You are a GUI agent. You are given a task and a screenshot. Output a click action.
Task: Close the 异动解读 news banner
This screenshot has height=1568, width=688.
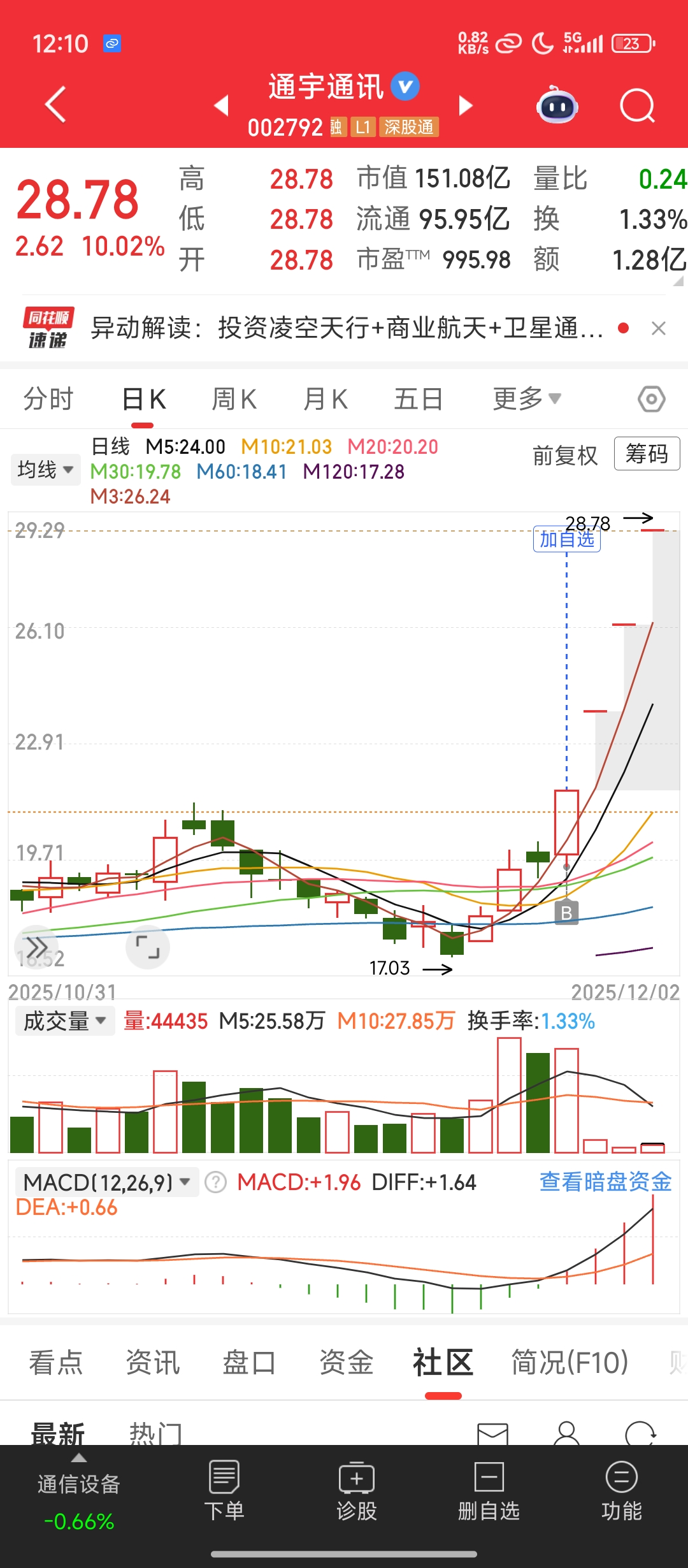659,328
